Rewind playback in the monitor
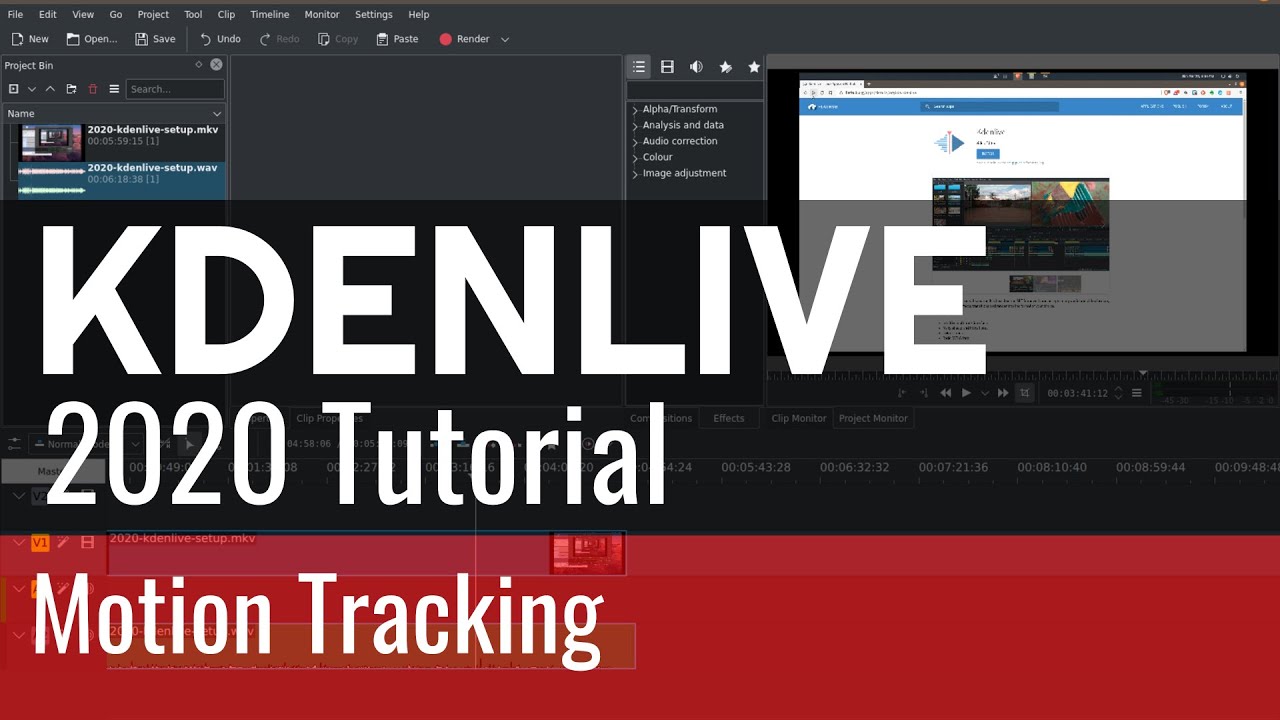Screen dimensions: 1280x720 946,393
